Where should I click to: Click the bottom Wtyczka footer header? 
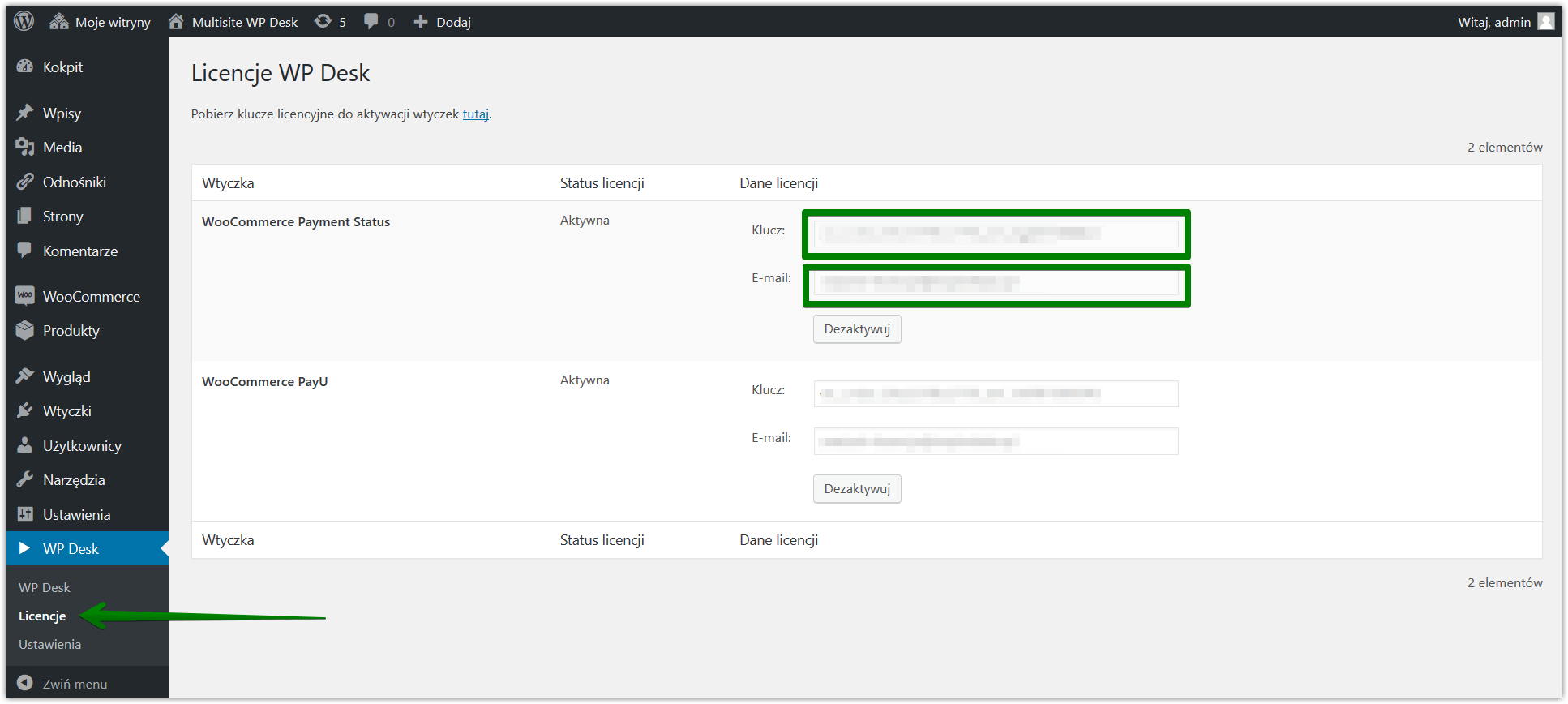(228, 540)
